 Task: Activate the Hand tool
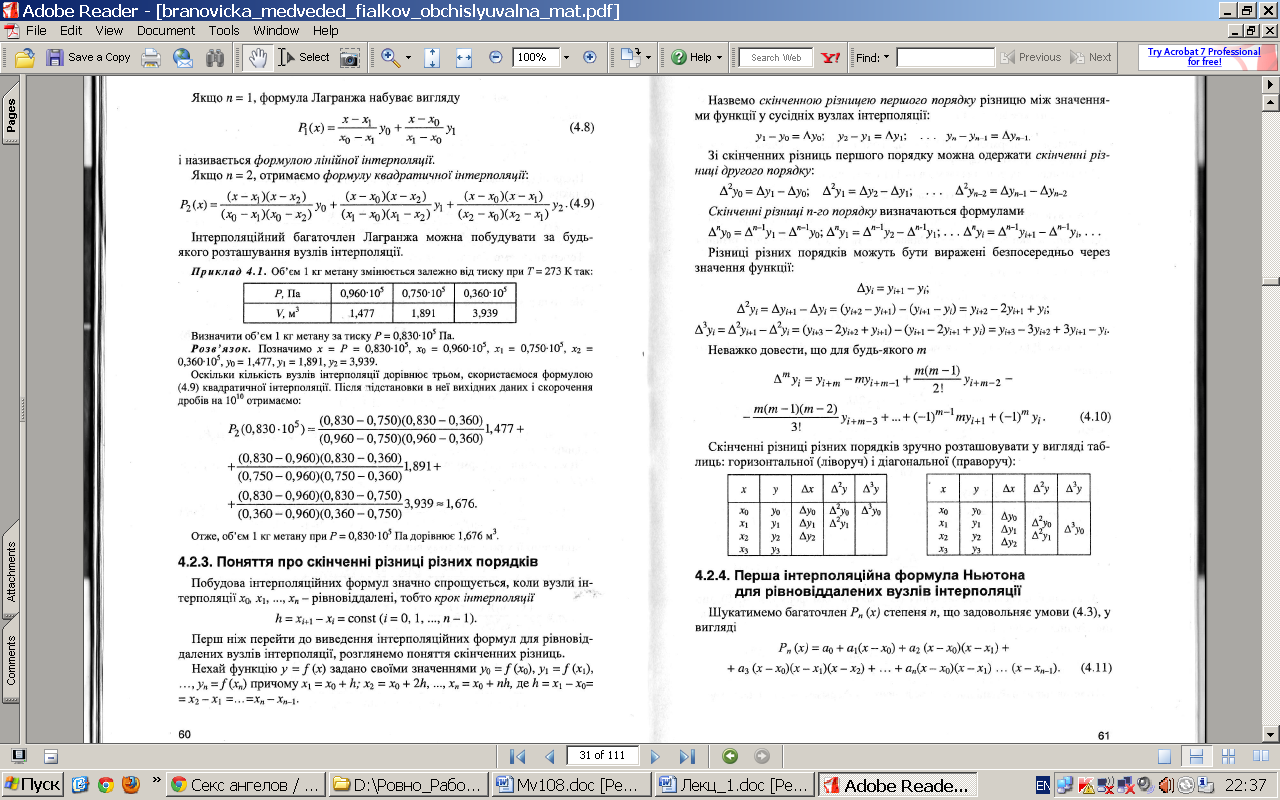tap(256, 57)
